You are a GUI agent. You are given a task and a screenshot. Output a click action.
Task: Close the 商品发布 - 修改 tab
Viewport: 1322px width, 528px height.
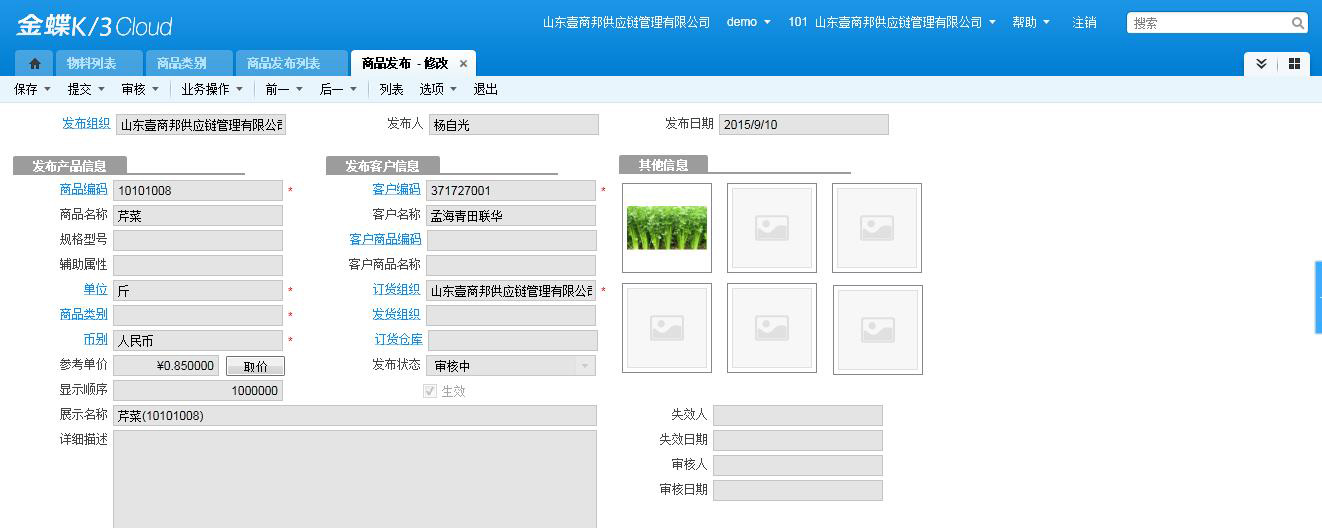(463, 64)
